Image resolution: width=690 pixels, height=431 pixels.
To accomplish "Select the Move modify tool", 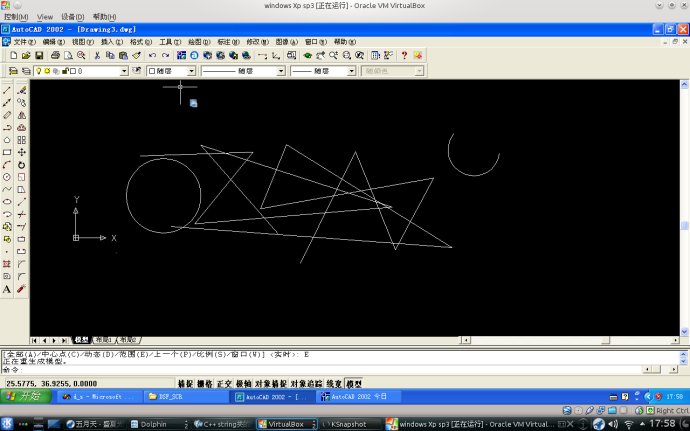I will pos(21,152).
